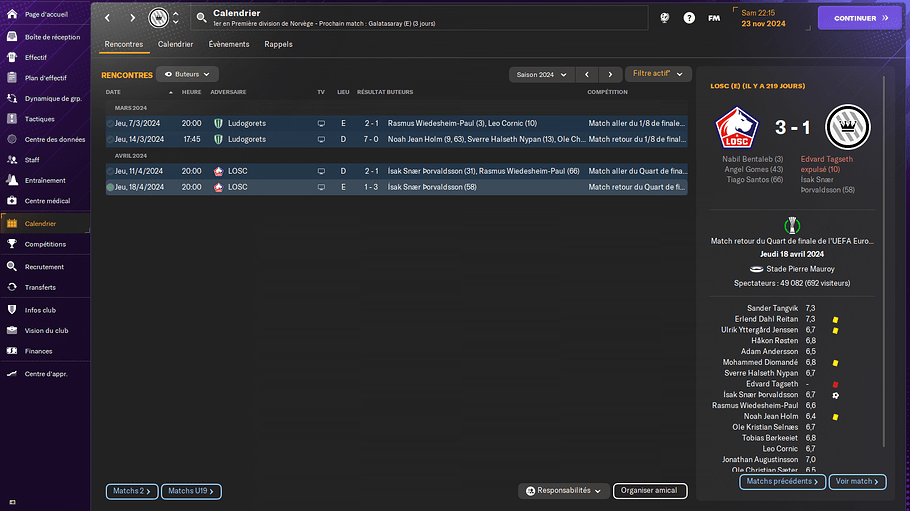Open Effectif squad shirt icon

pos(12,57)
